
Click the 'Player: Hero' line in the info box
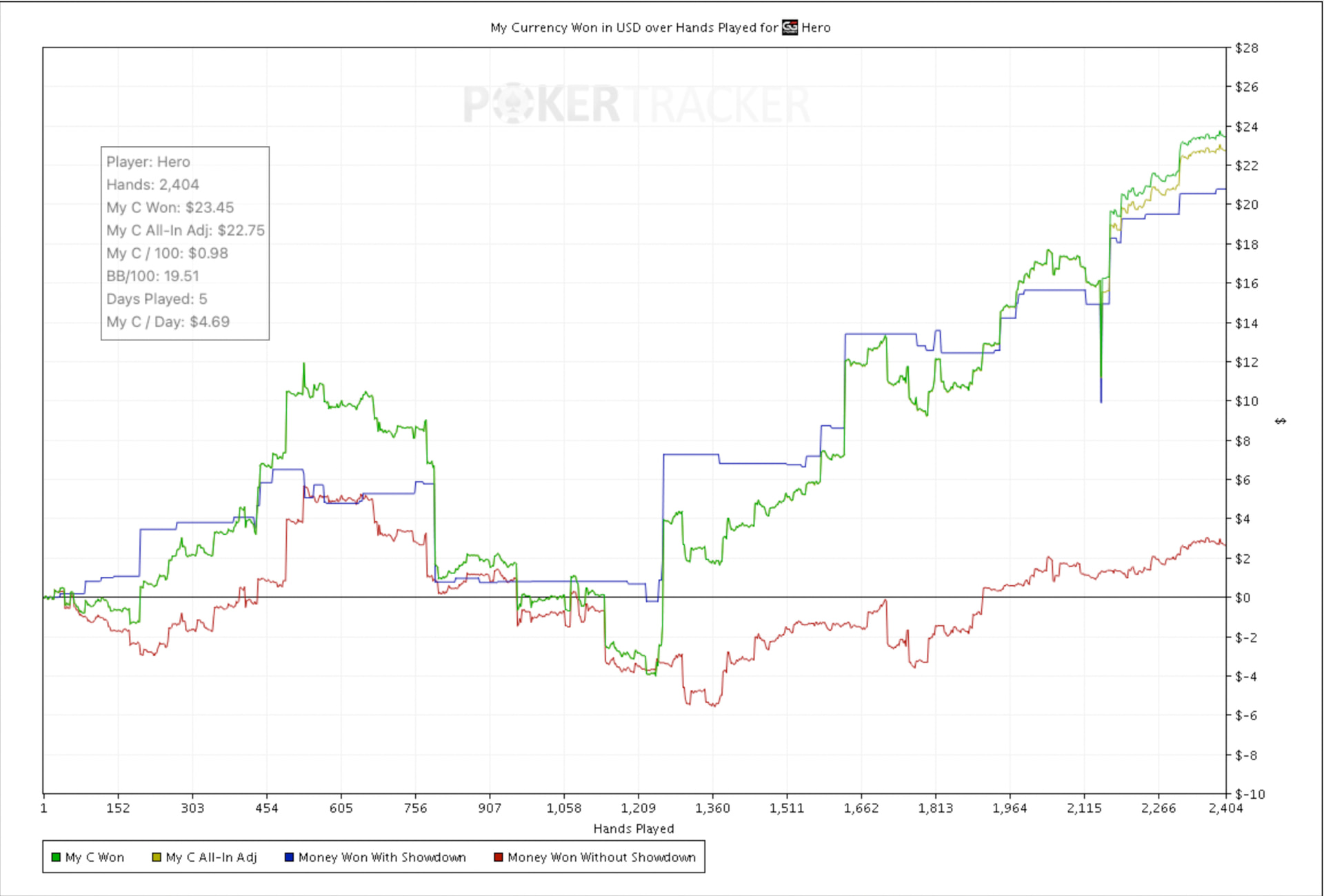(x=148, y=162)
